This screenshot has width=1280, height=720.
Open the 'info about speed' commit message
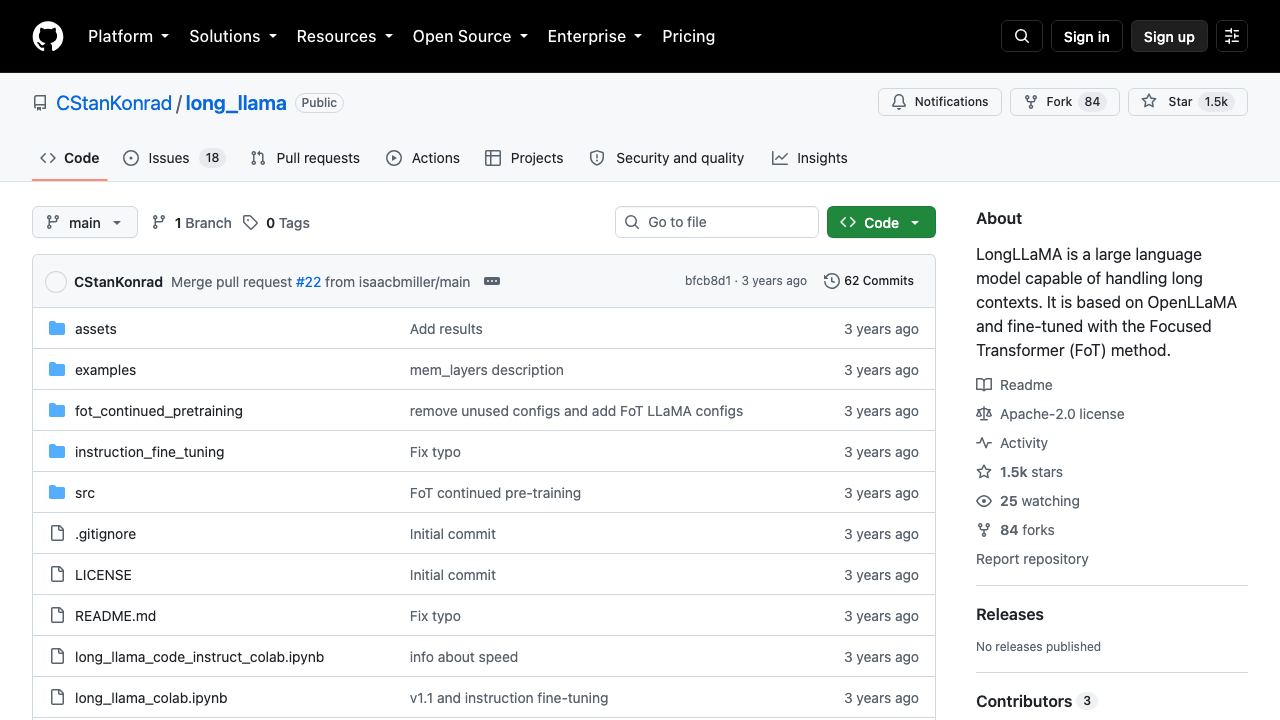click(x=464, y=657)
